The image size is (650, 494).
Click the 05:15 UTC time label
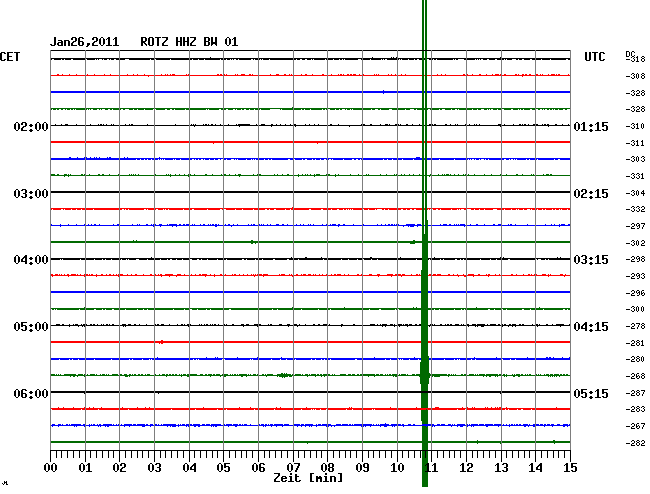[x=591, y=393]
